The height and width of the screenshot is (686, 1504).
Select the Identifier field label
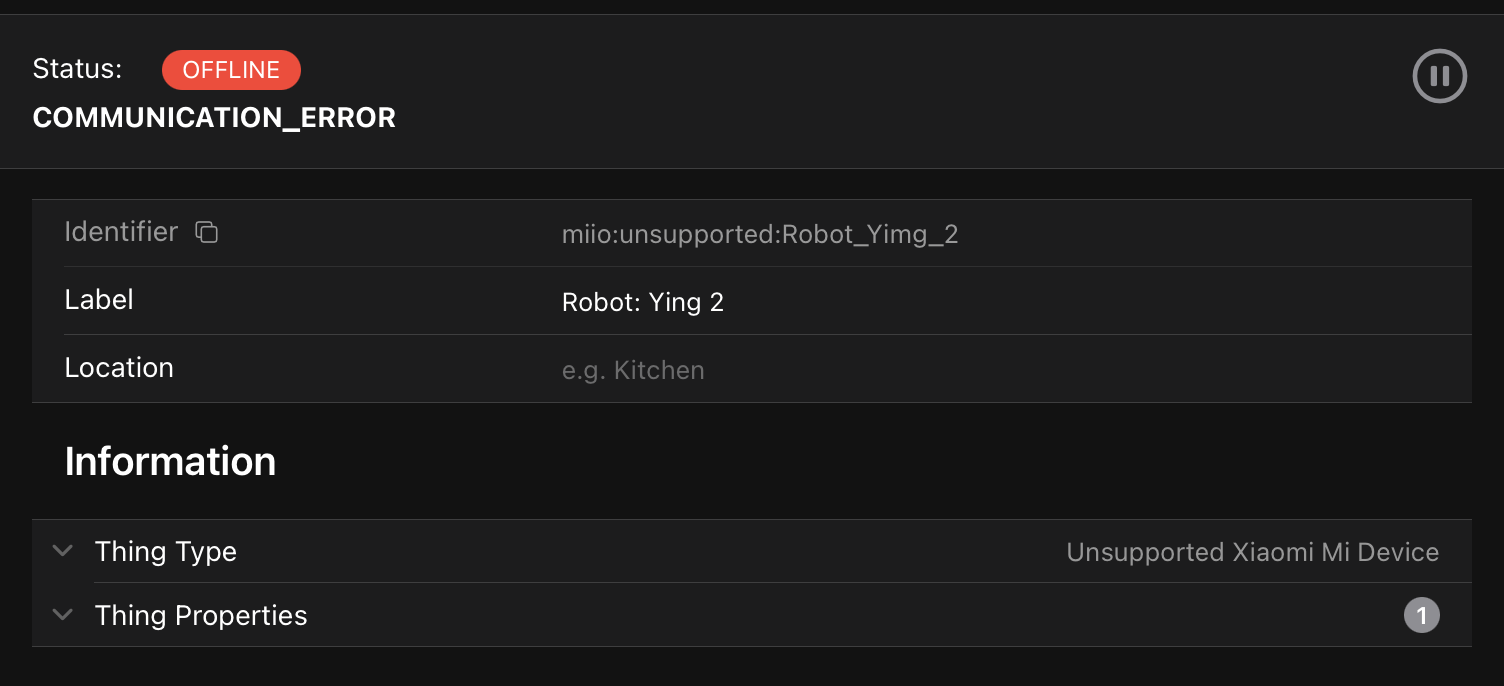point(121,232)
